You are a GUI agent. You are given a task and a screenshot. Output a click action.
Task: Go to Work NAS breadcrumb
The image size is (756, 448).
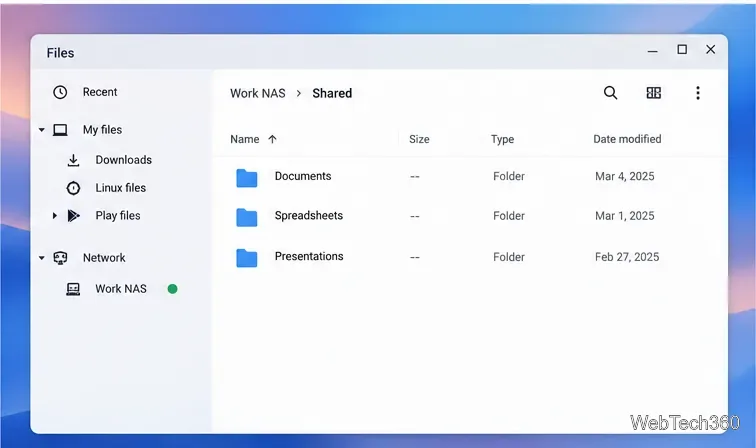tap(258, 93)
